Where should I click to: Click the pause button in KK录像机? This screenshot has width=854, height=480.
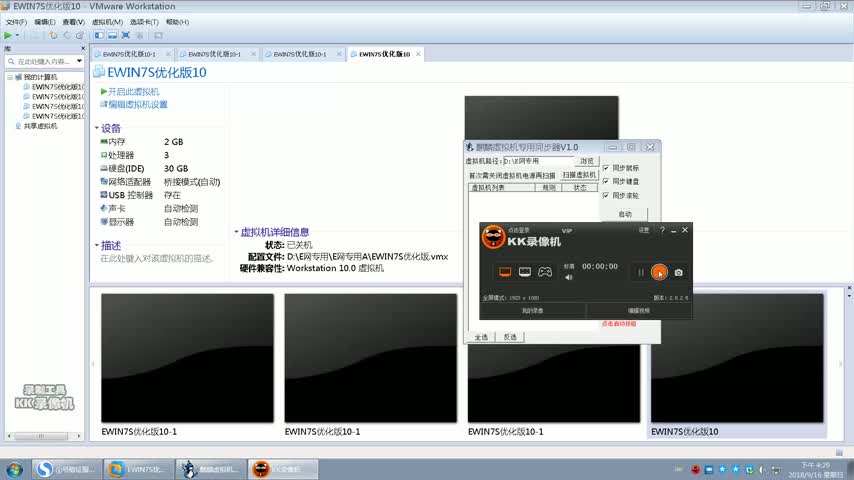coord(640,272)
